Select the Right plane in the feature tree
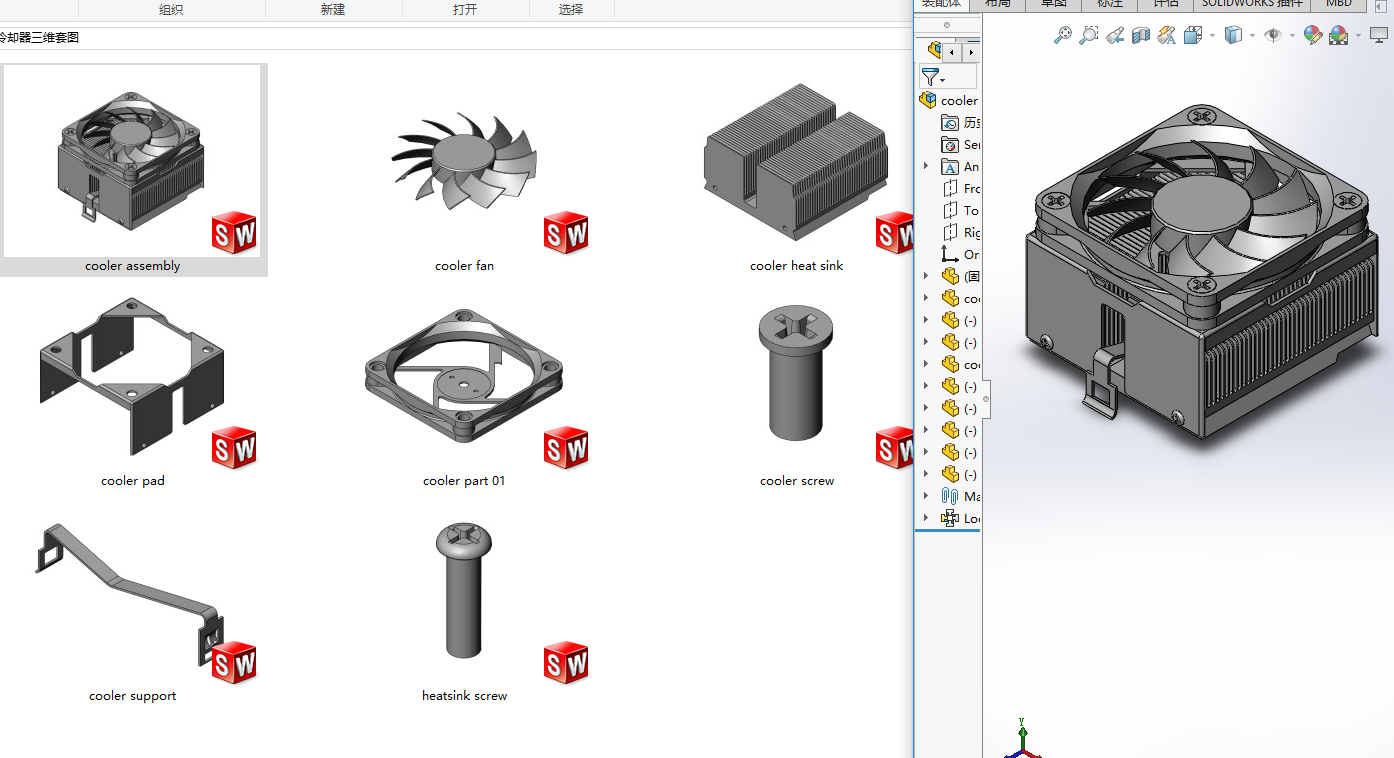1394x758 pixels. click(x=961, y=233)
